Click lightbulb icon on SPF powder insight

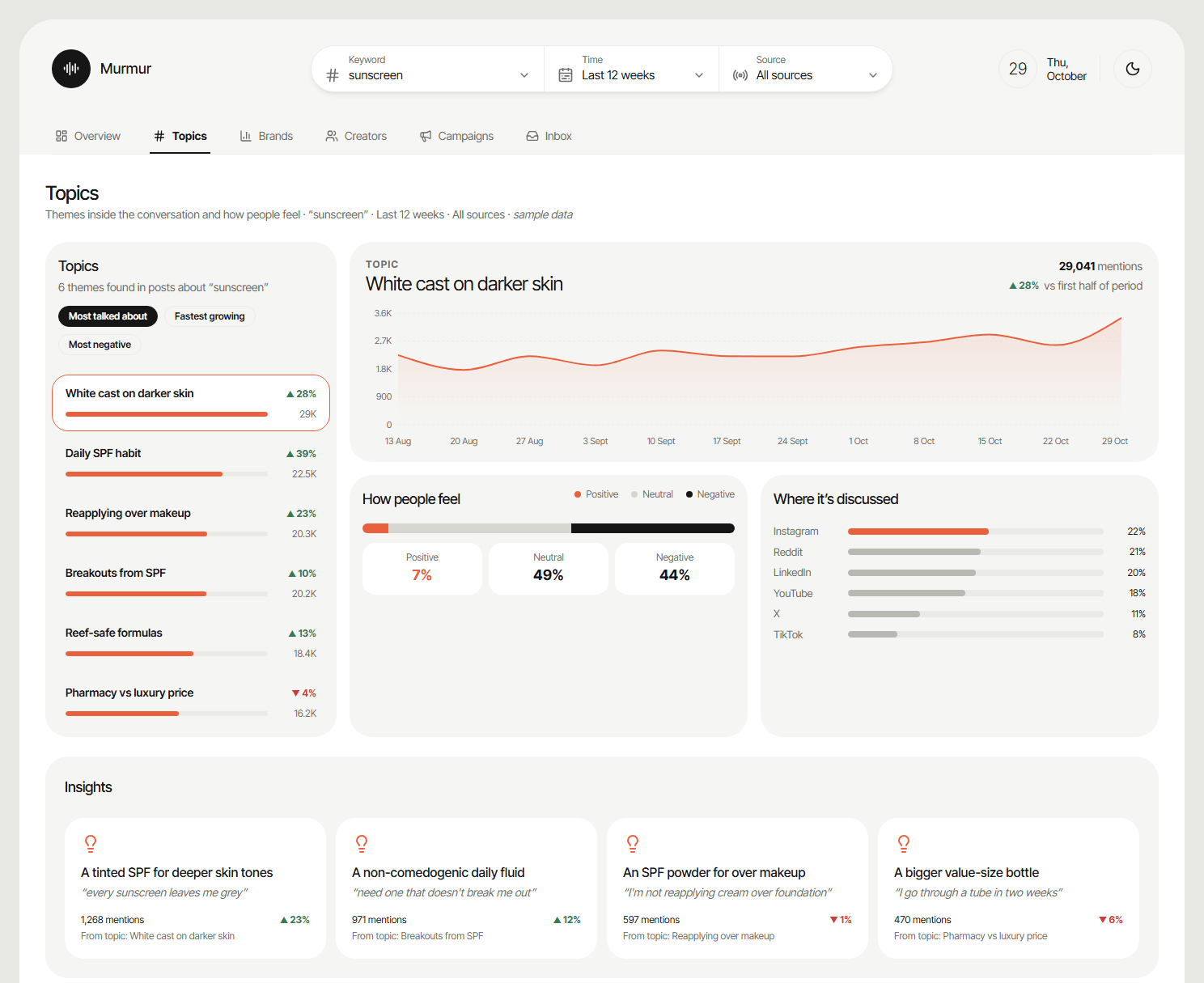pos(633,844)
